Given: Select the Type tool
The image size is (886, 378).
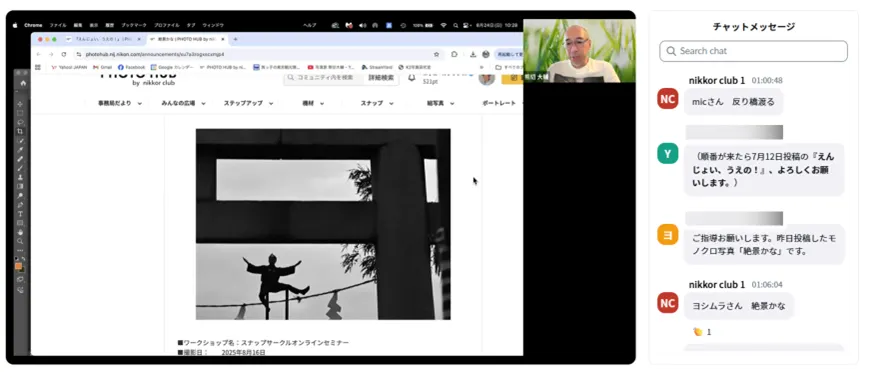Looking at the screenshot, I should coord(20,214).
